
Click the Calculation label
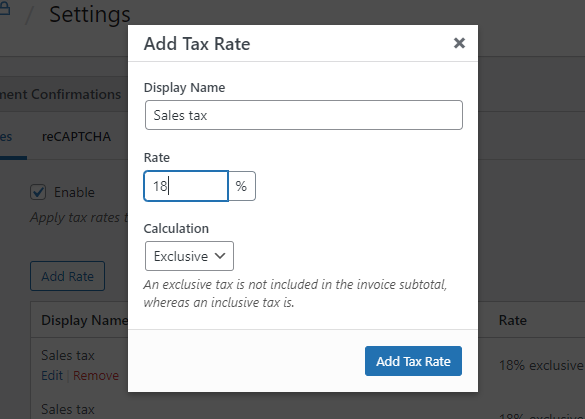176,228
